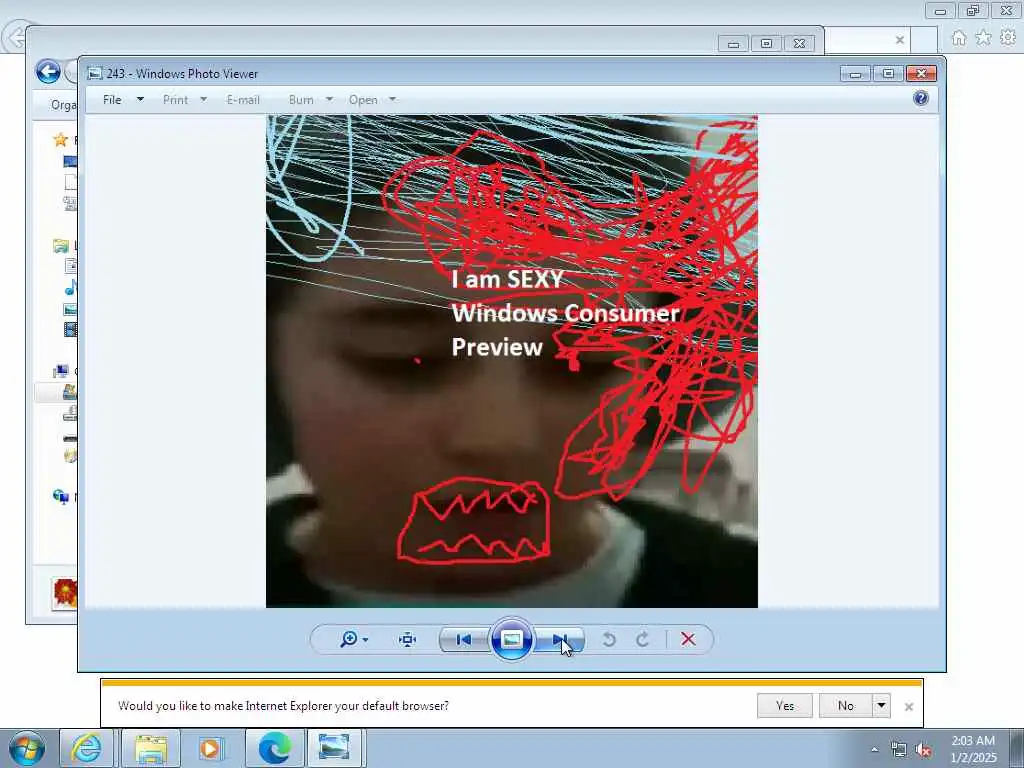This screenshot has height=768, width=1024.
Task: Click the Explorer window back arrow
Action: 48,71
